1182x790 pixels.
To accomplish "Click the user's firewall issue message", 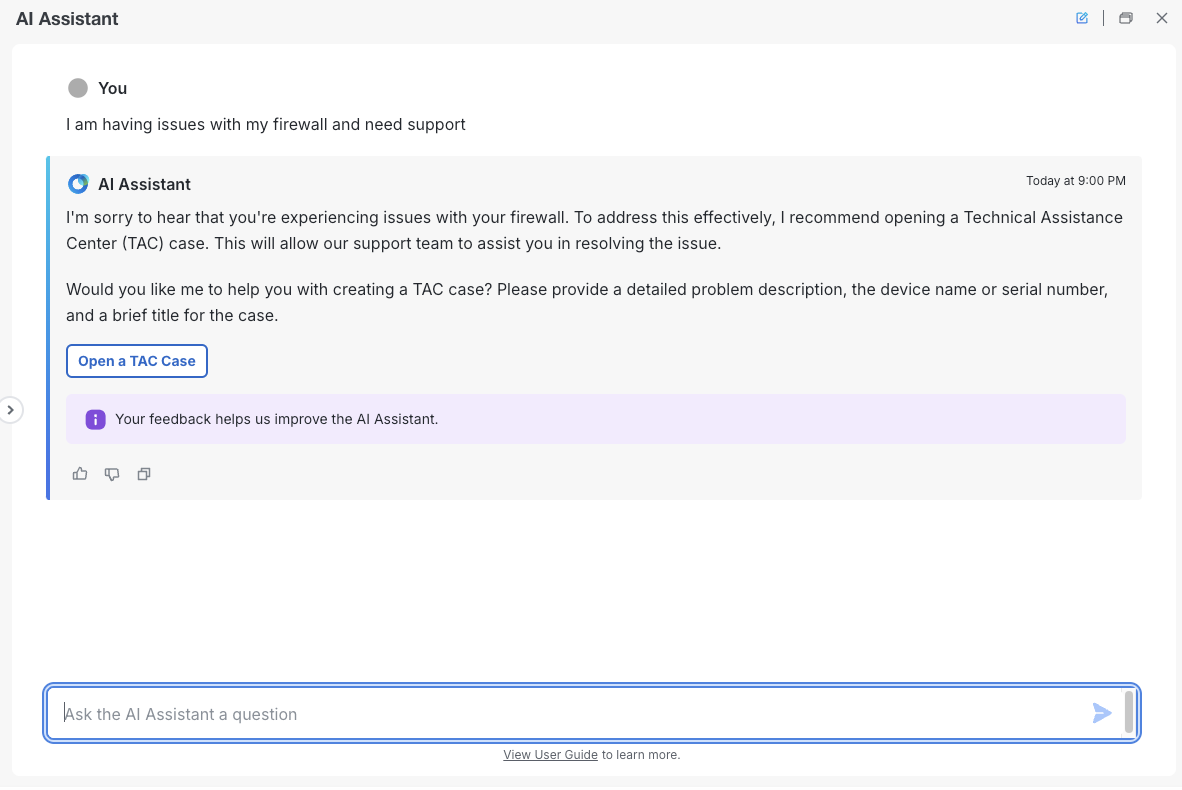I will [x=266, y=125].
